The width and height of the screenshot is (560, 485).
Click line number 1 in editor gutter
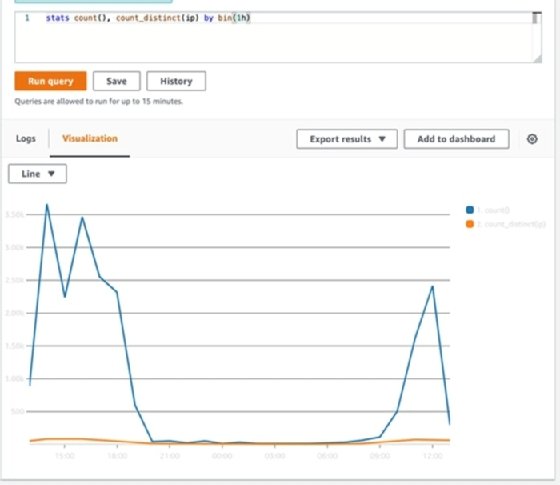tap(27, 18)
